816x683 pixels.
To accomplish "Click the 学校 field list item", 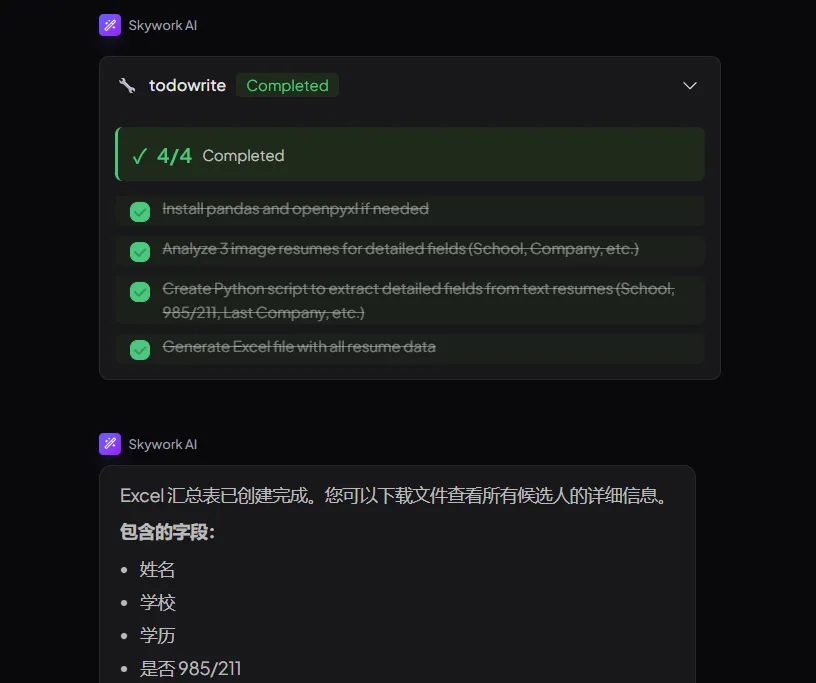I will (x=157, y=603).
